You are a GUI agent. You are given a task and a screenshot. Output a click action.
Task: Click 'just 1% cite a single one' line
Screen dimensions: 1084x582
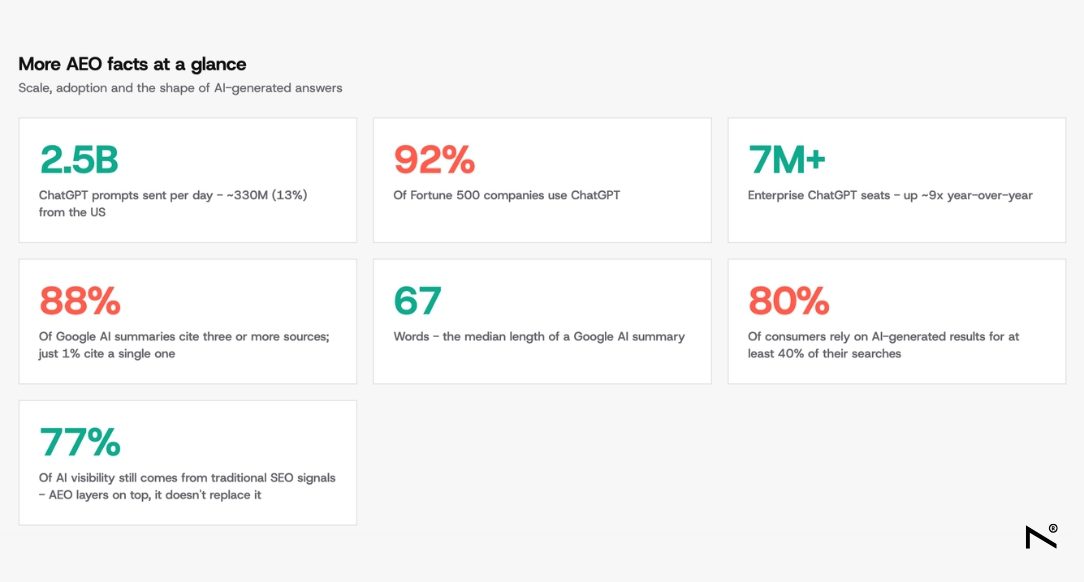107,353
